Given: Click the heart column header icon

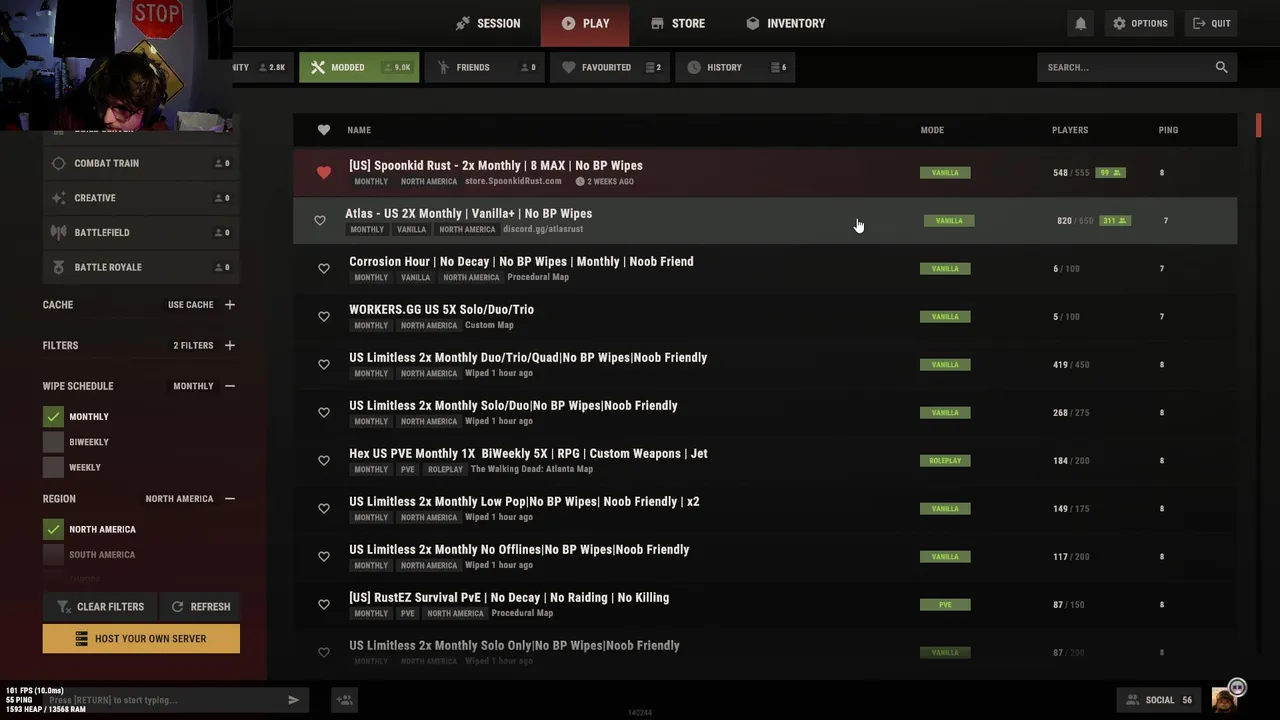Looking at the screenshot, I should [x=323, y=130].
